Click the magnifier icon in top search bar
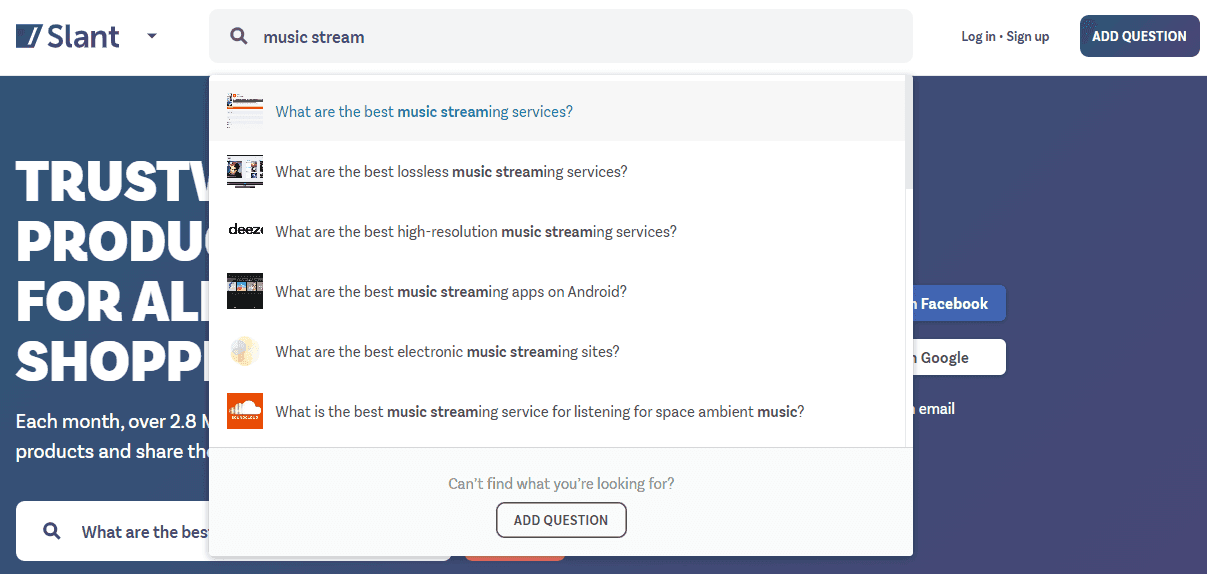 click(239, 36)
